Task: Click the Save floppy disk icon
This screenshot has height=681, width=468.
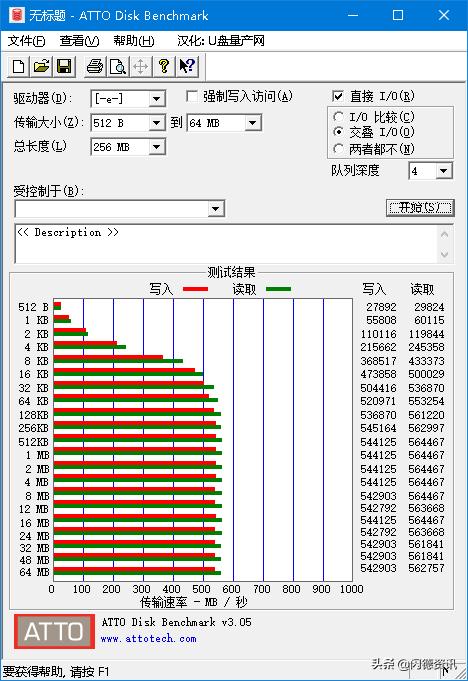Action: coord(64,67)
